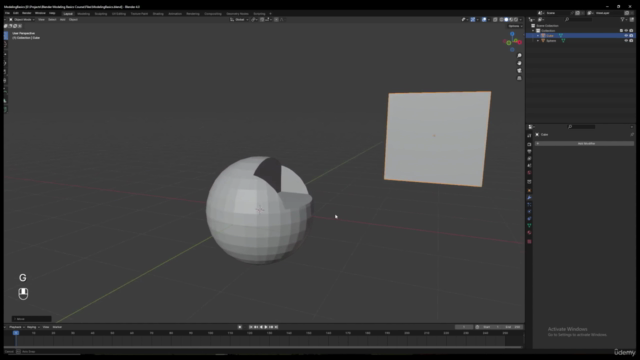Toggle the Pin icon in Properties header
Screen dimensions: 640x360
(x=632, y=134)
